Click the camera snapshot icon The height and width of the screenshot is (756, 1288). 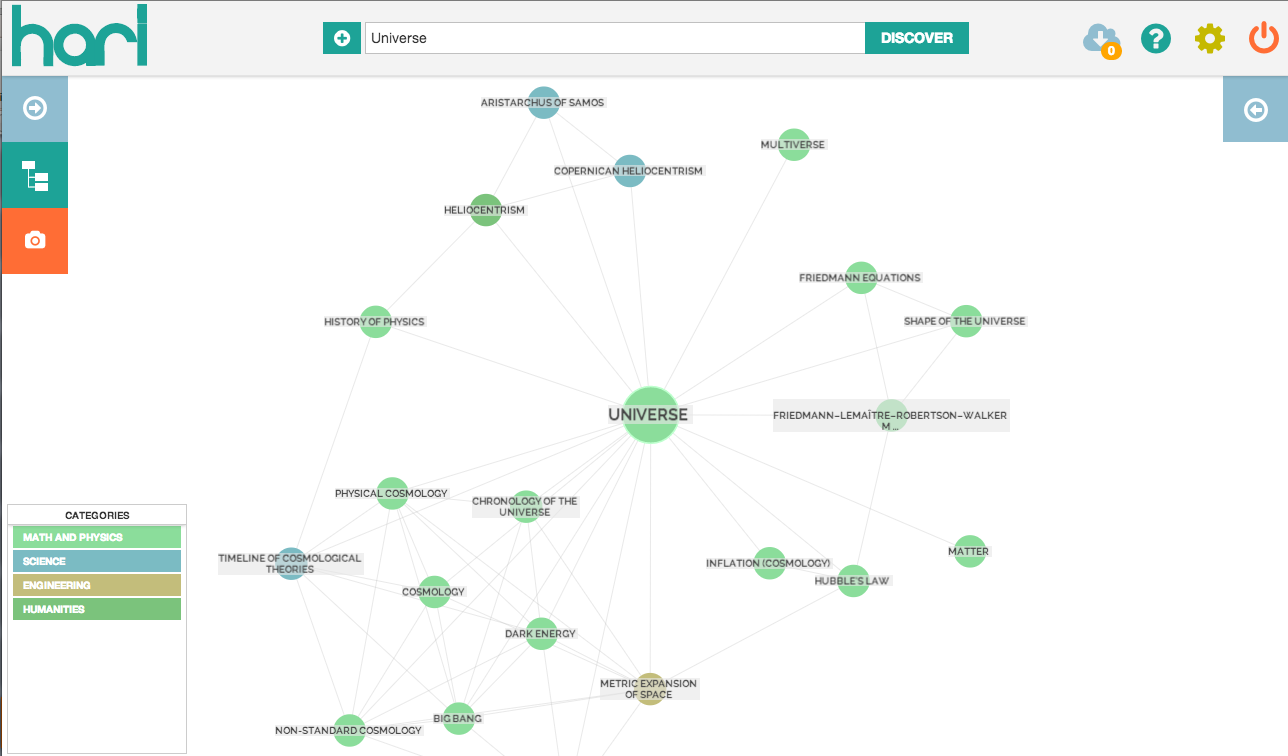click(x=35, y=240)
